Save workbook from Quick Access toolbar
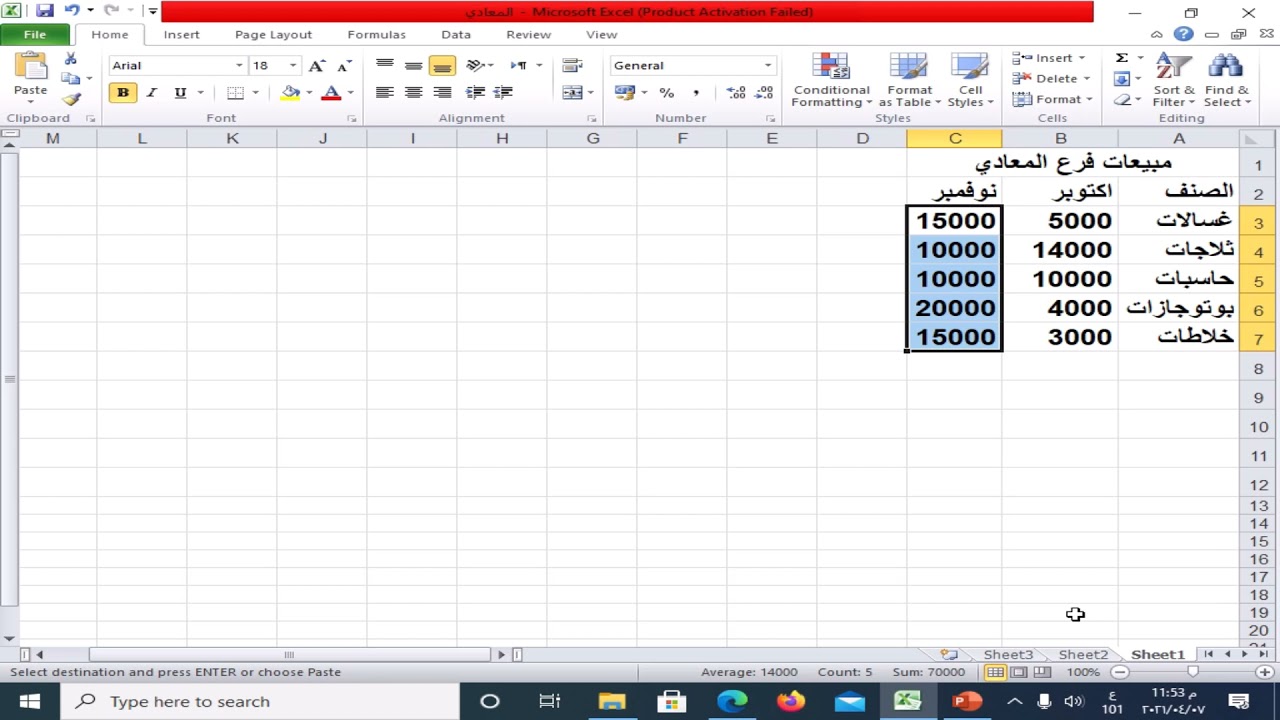The height and width of the screenshot is (720, 1280). (45, 11)
